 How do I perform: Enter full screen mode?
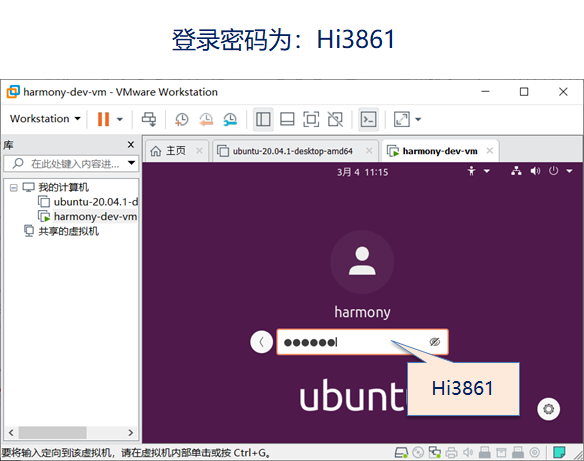click(x=311, y=119)
